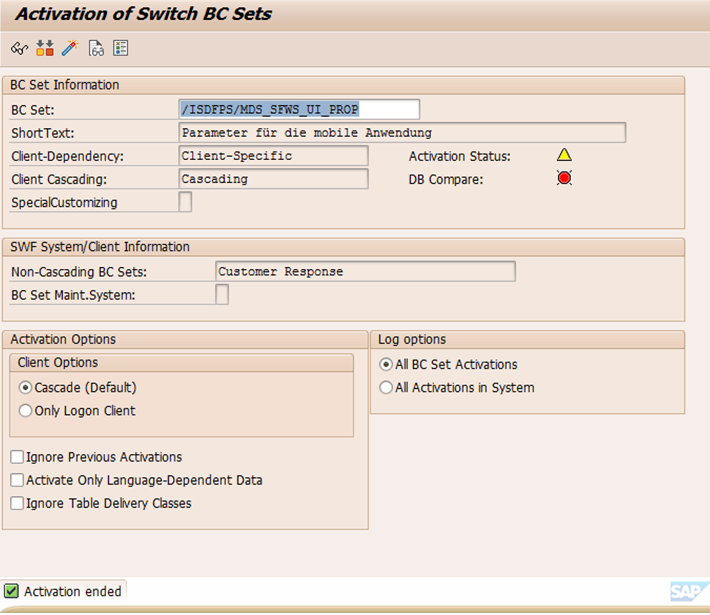Click the yellow Activation Status triangle
The width and height of the screenshot is (710, 615).
pyautogui.click(x=564, y=155)
